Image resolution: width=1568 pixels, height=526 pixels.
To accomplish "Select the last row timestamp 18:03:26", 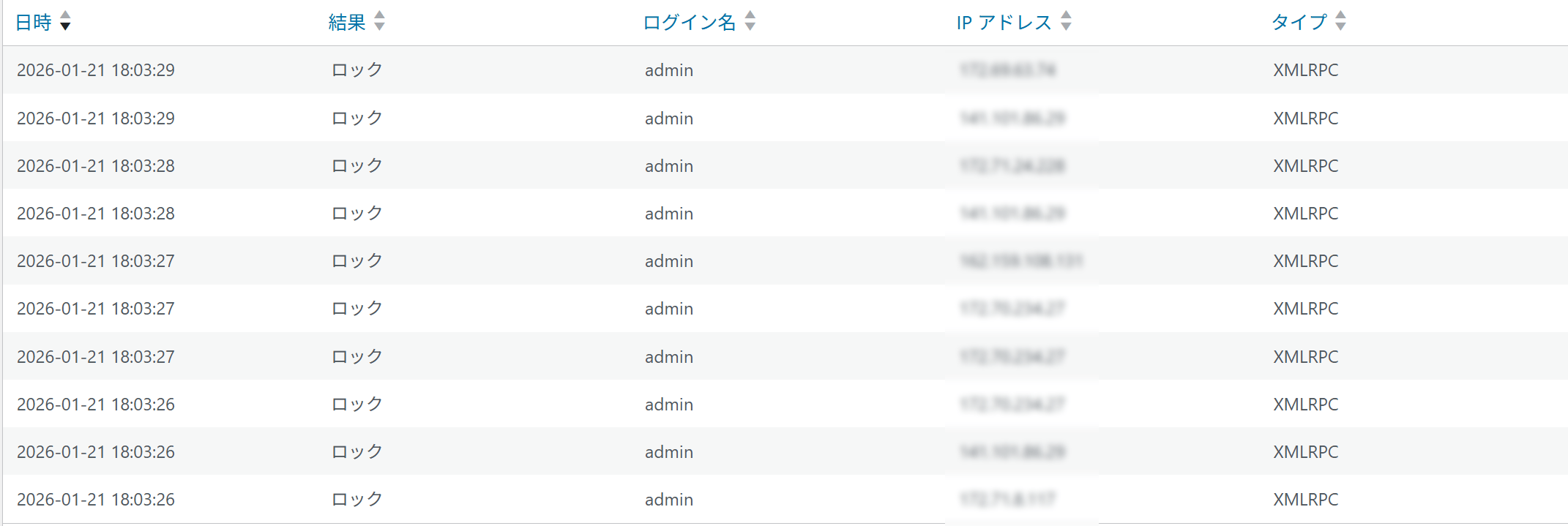I will coord(96,500).
